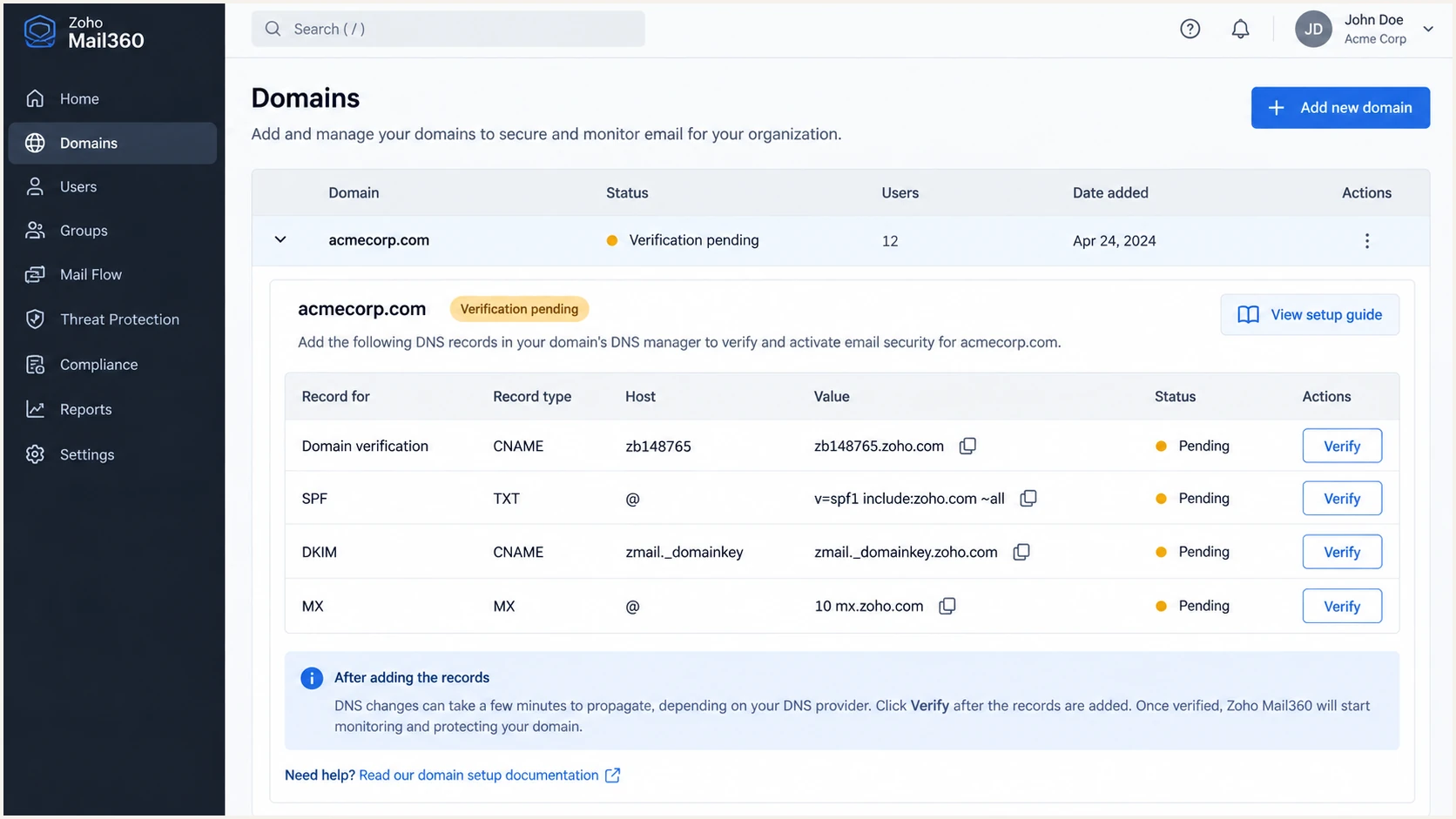Viewport: 1456px width, 819px height.
Task: Open Compliance sidebar icon
Action: pyautogui.click(x=35, y=365)
